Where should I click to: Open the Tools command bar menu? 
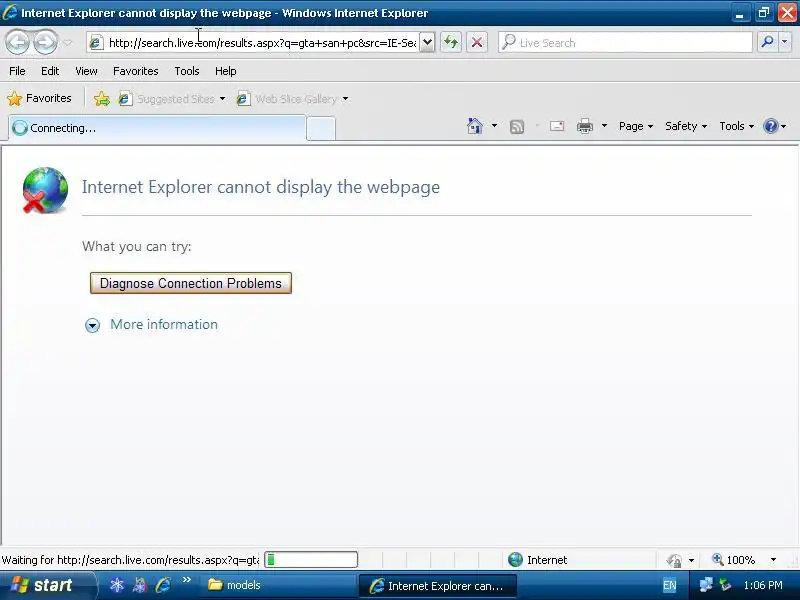(736, 126)
